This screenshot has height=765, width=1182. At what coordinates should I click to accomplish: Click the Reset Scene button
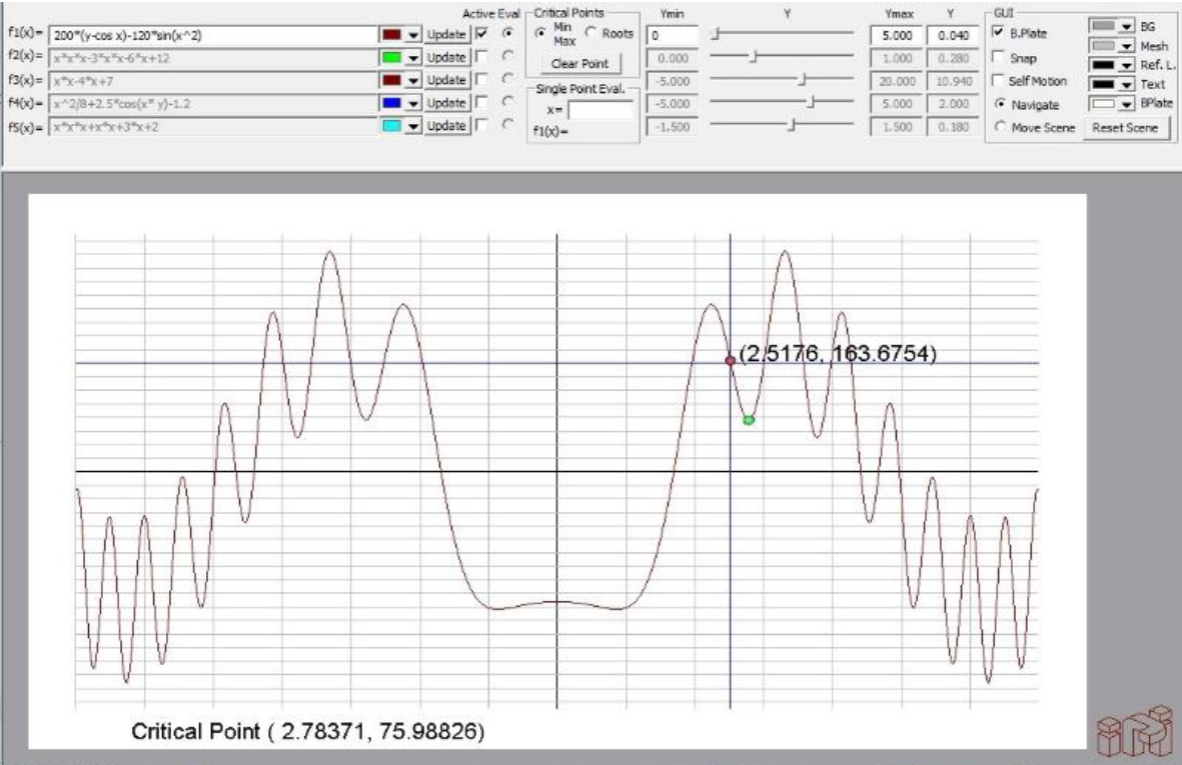pos(1126,127)
